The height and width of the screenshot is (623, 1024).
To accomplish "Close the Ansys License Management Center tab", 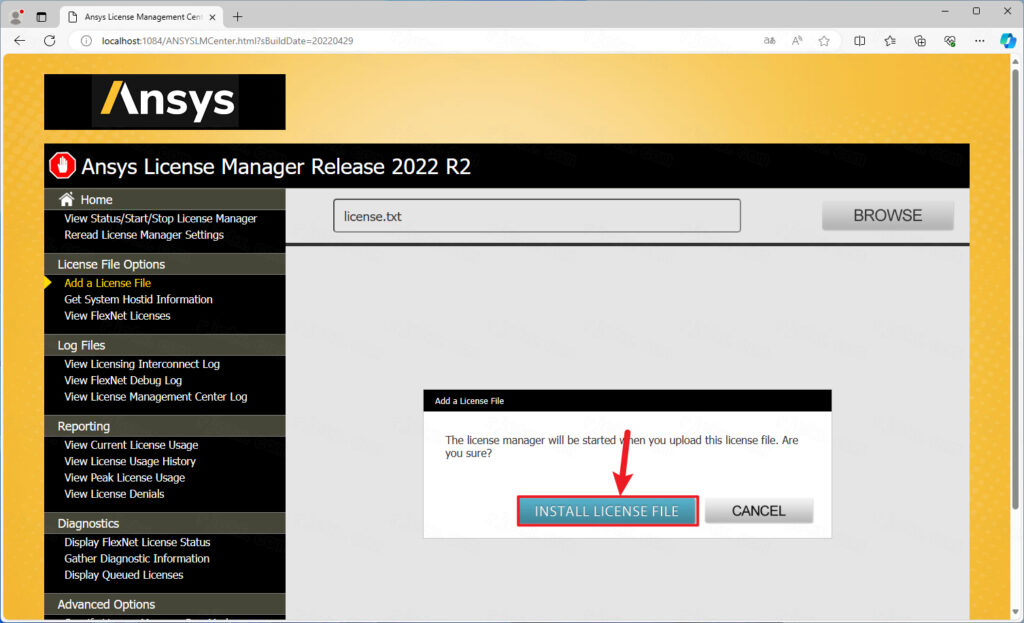I will click(212, 17).
